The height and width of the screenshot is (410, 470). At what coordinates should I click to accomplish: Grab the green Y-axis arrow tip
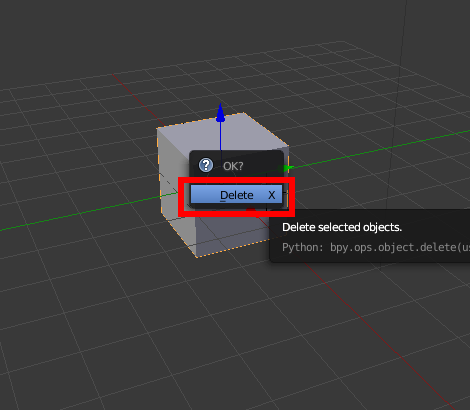(x=289, y=168)
